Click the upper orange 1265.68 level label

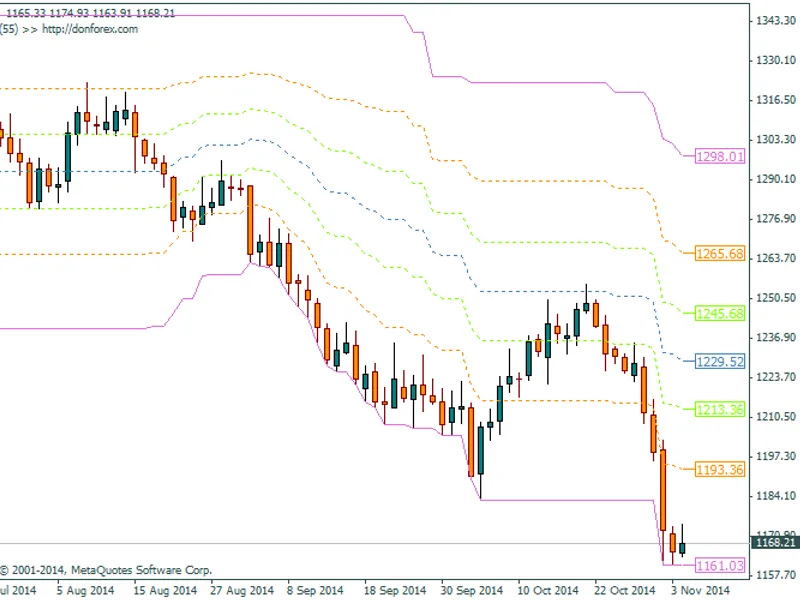point(720,254)
